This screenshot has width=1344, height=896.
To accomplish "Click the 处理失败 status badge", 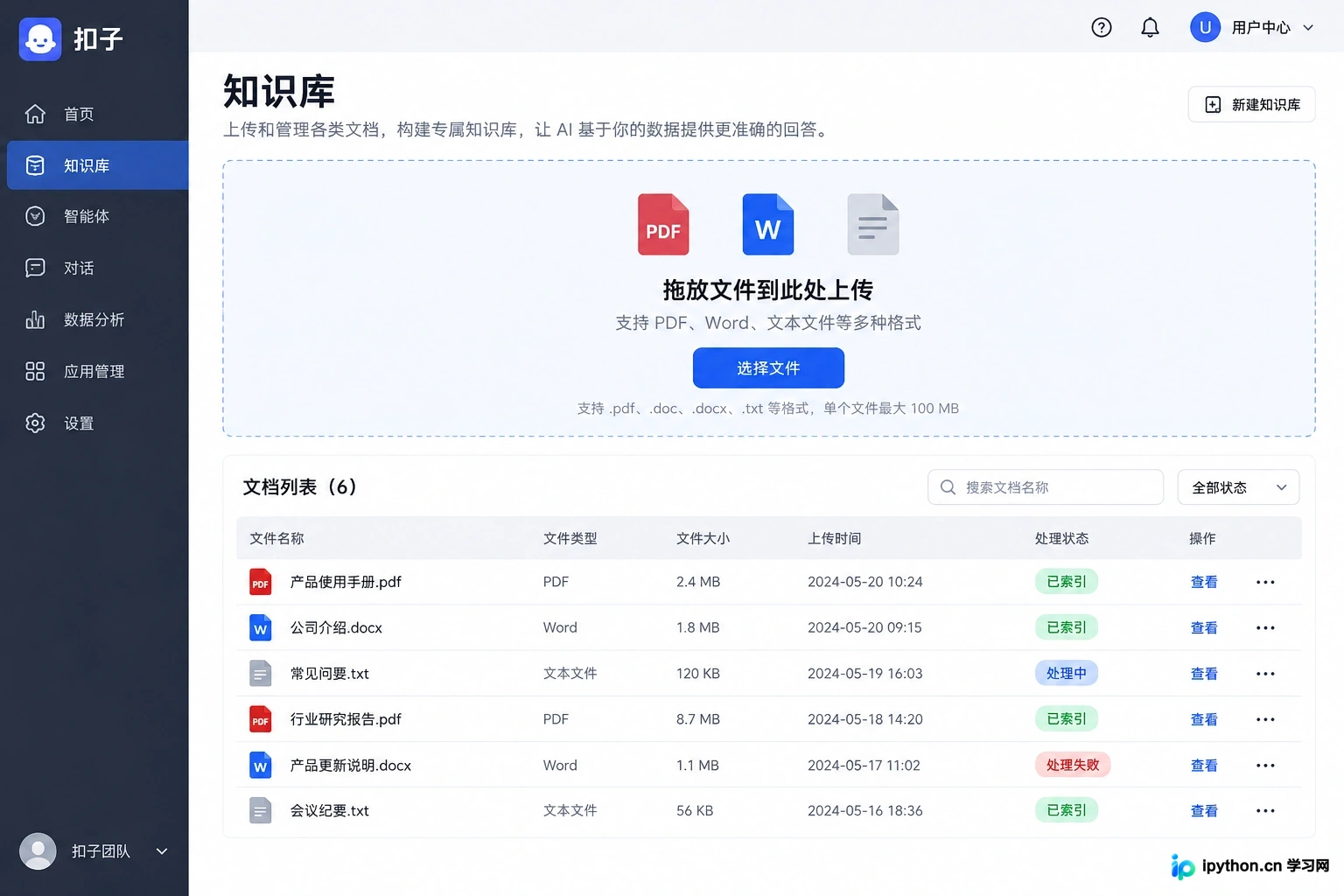I will pos(1073,765).
